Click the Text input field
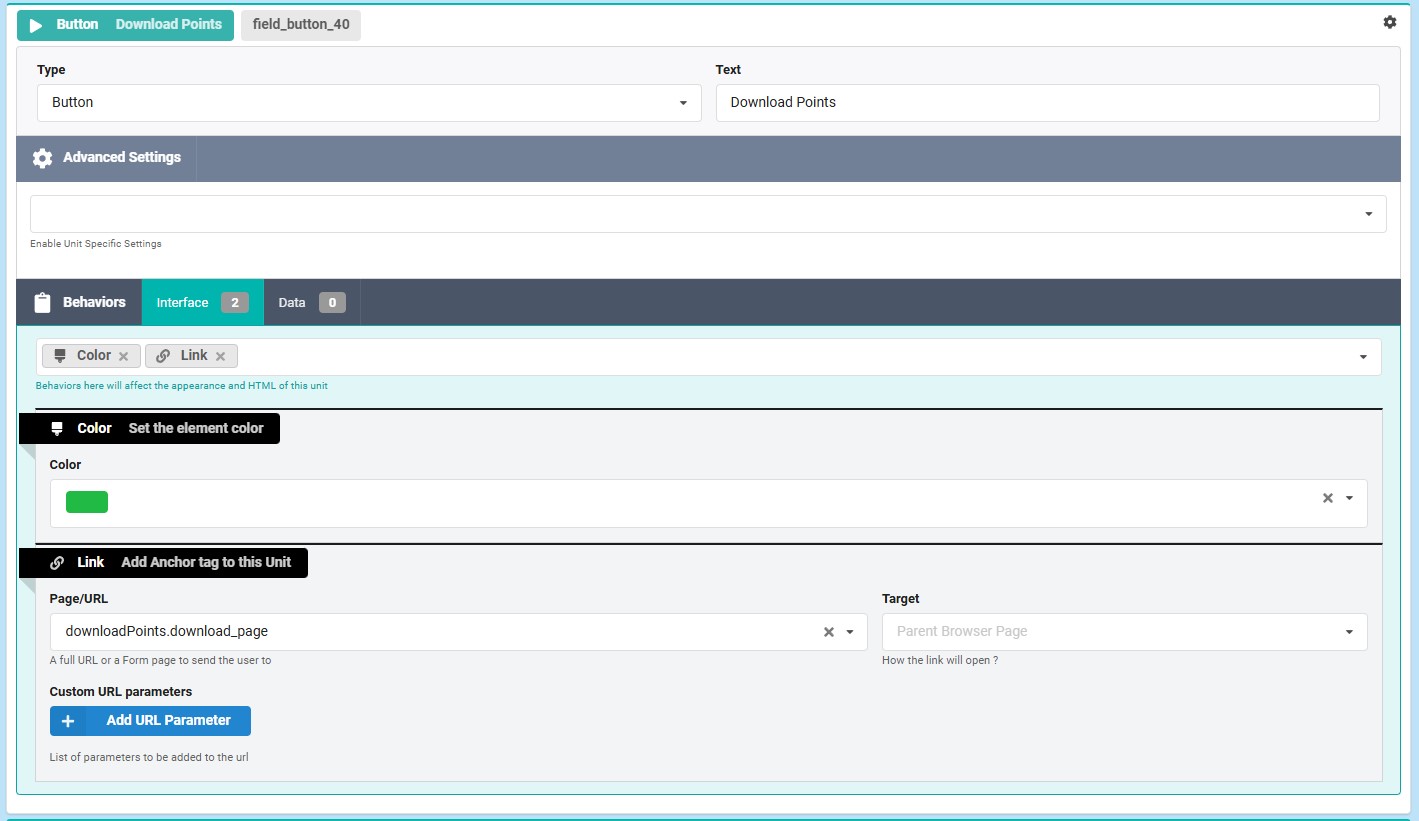 coord(1047,103)
